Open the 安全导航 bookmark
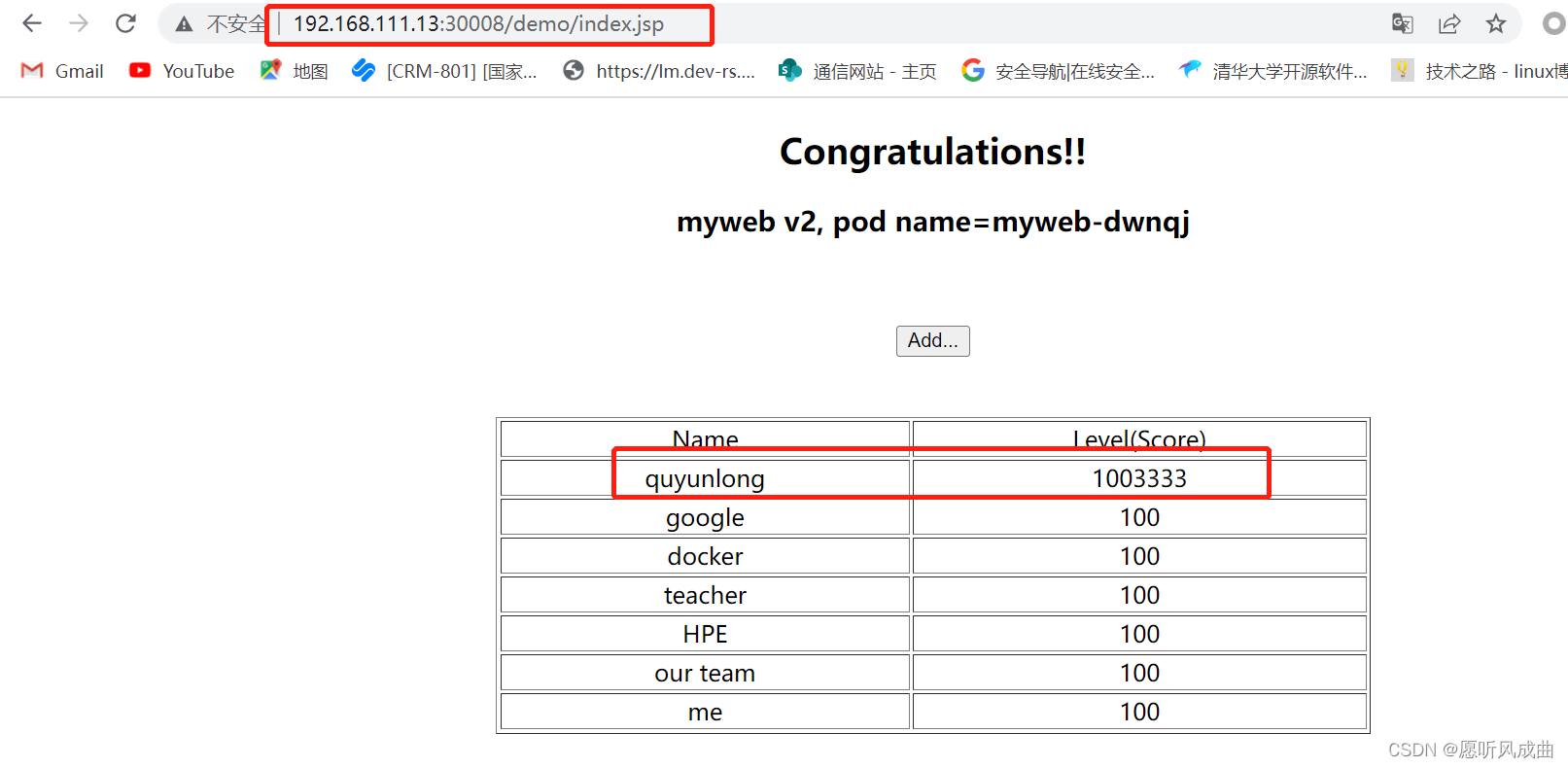Viewport: 1568px width, 768px height. coord(1058,71)
